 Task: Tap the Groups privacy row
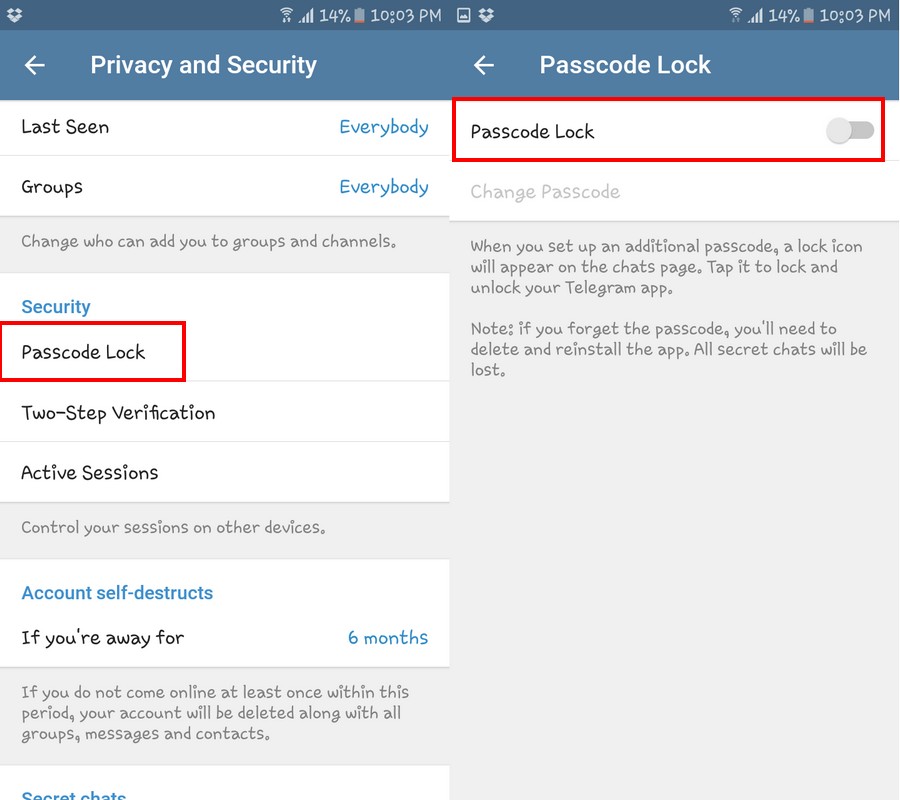pos(224,186)
